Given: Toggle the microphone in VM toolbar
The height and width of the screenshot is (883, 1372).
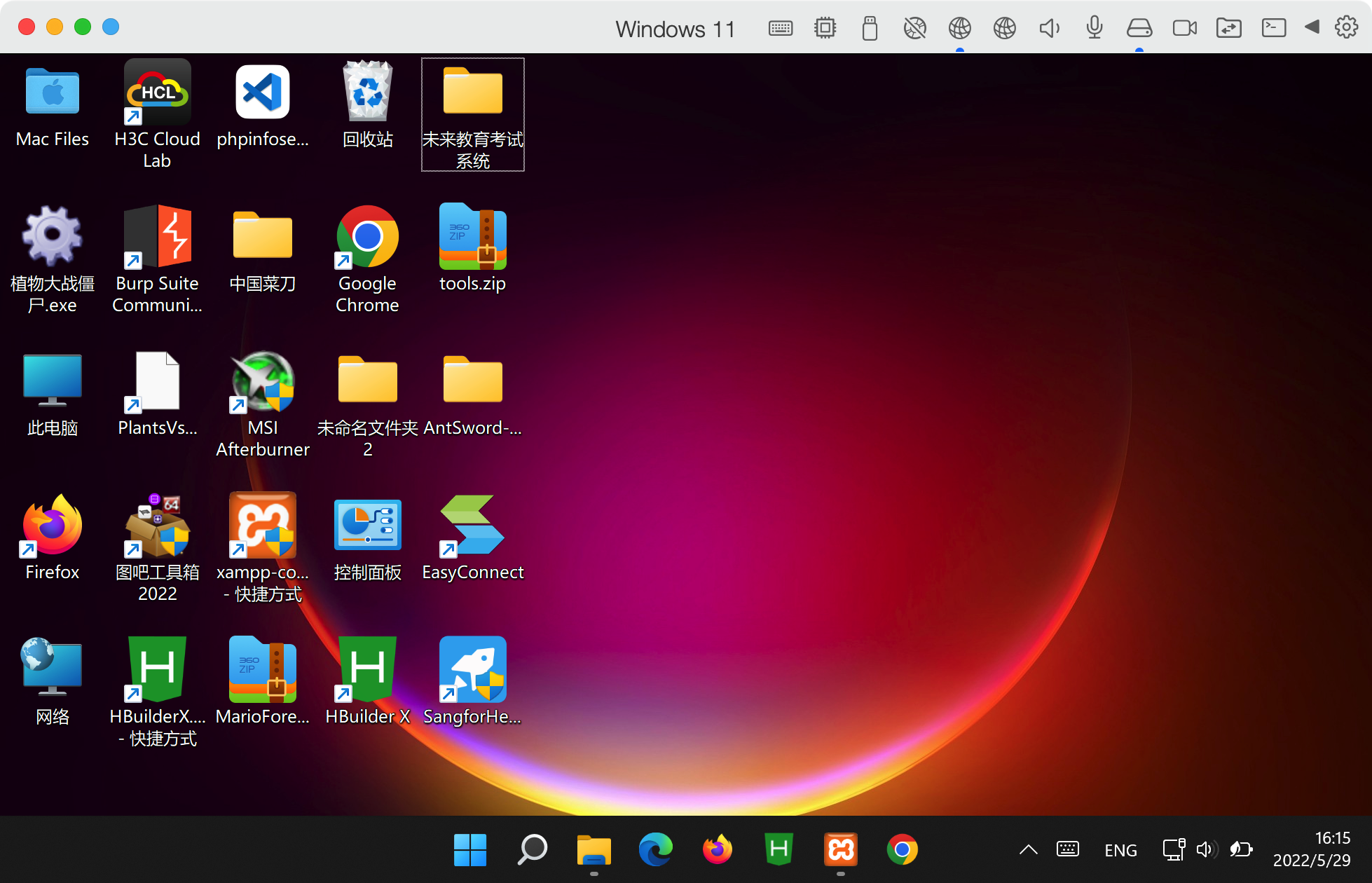Looking at the screenshot, I should pos(1094,28).
